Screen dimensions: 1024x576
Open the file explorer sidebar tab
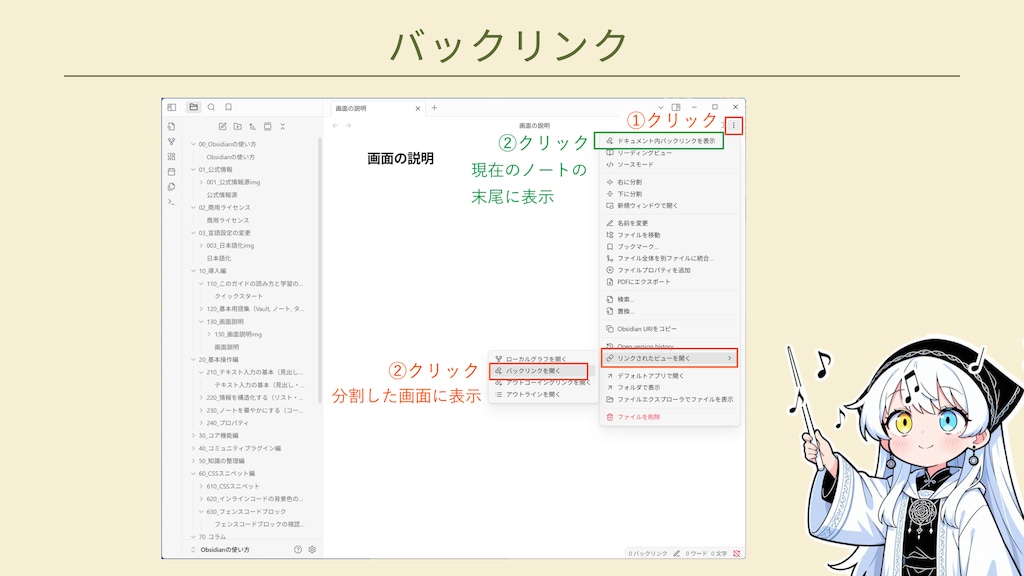[193, 107]
